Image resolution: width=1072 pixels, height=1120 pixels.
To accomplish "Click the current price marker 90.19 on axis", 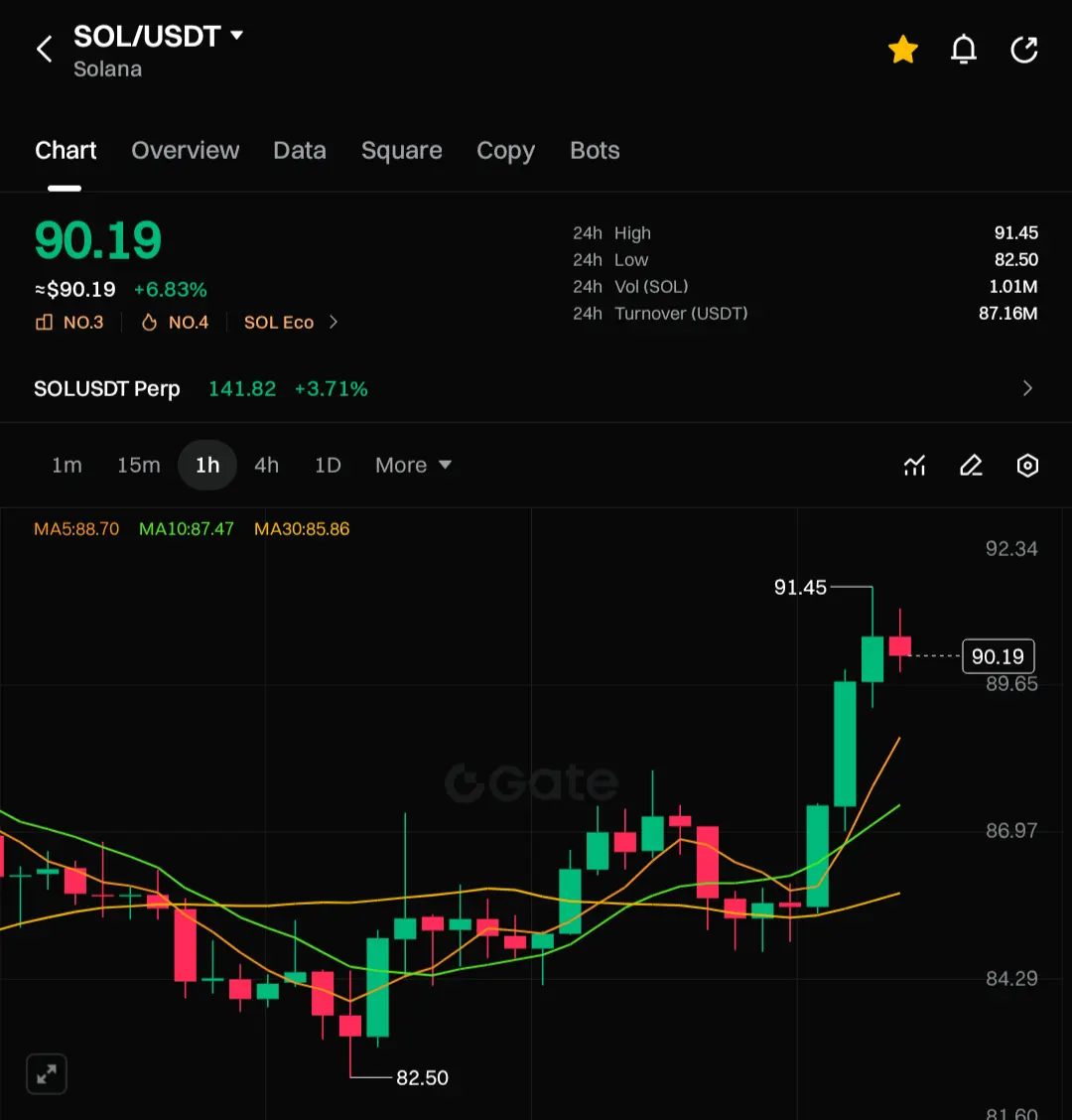I will pyautogui.click(x=998, y=656).
